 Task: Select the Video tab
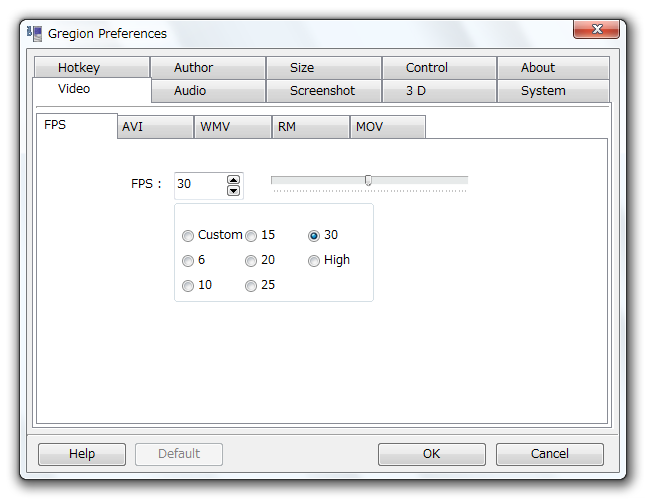click(92, 90)
